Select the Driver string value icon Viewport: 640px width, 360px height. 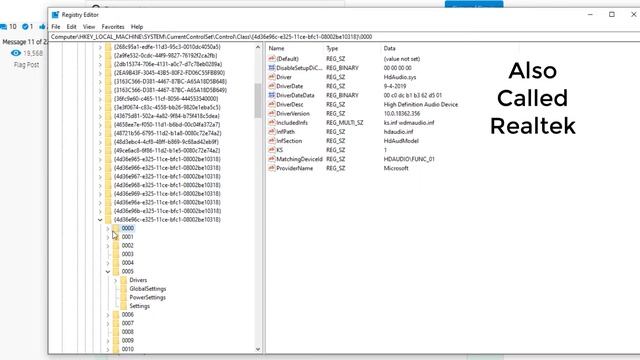point(272,77)
